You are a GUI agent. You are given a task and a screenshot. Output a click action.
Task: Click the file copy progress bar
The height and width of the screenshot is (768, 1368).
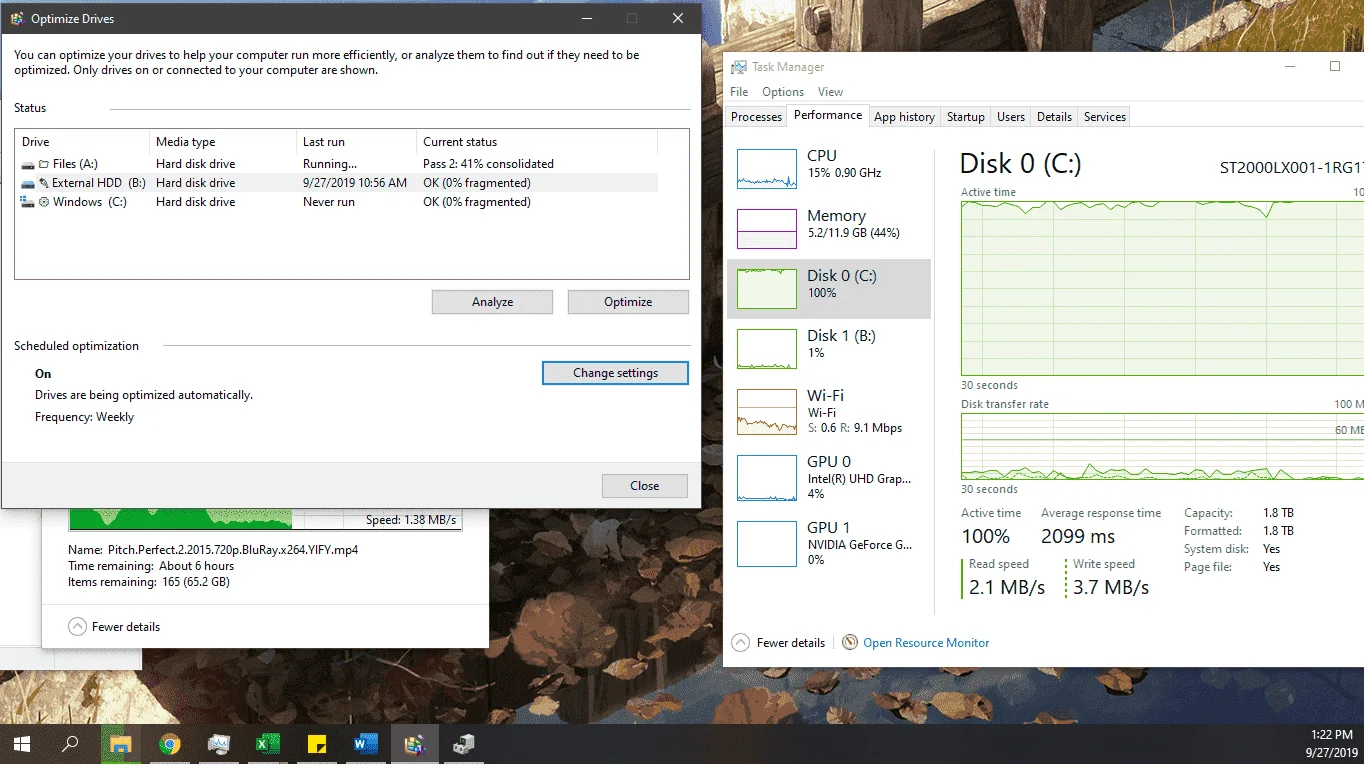tap(266, 519)
